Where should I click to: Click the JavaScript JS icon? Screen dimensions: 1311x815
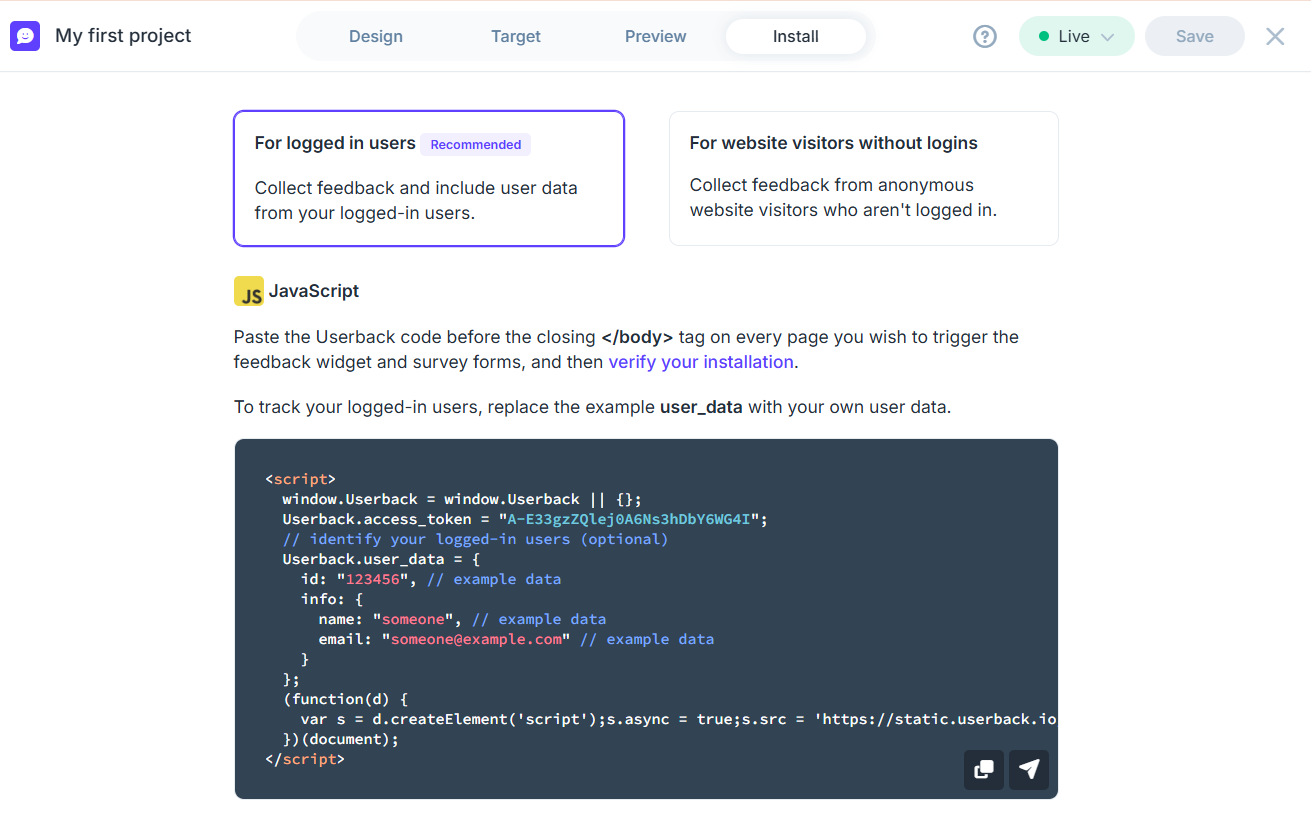click(x=249, y=291)
